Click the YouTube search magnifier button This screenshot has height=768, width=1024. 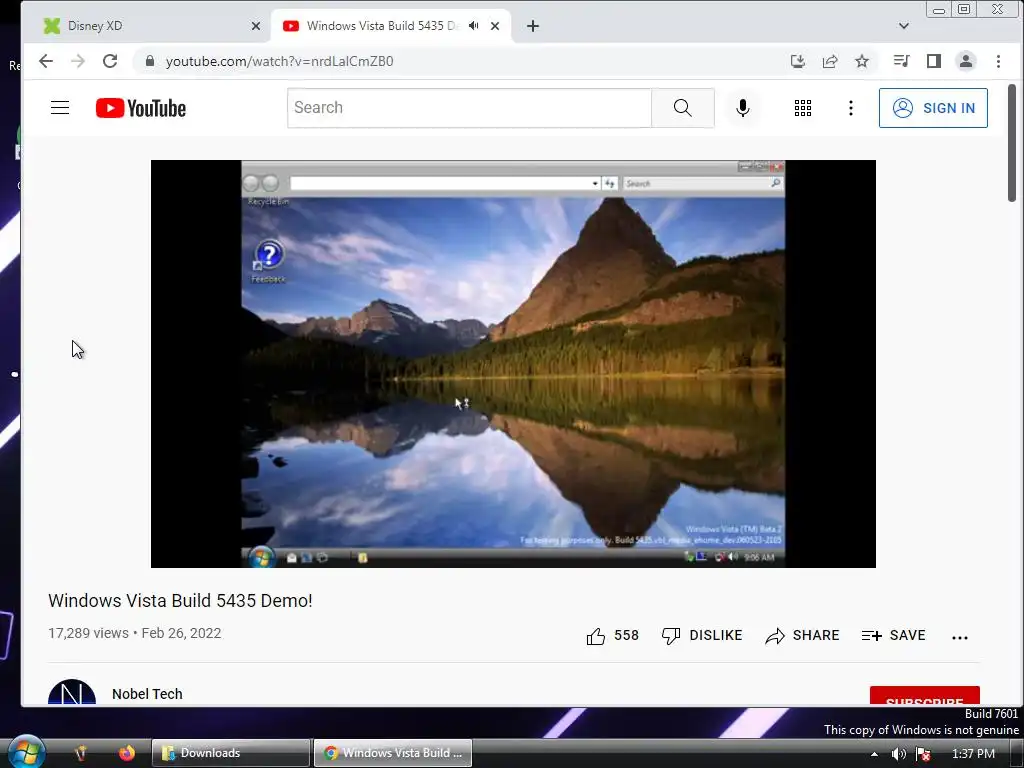tap(682, 108)
